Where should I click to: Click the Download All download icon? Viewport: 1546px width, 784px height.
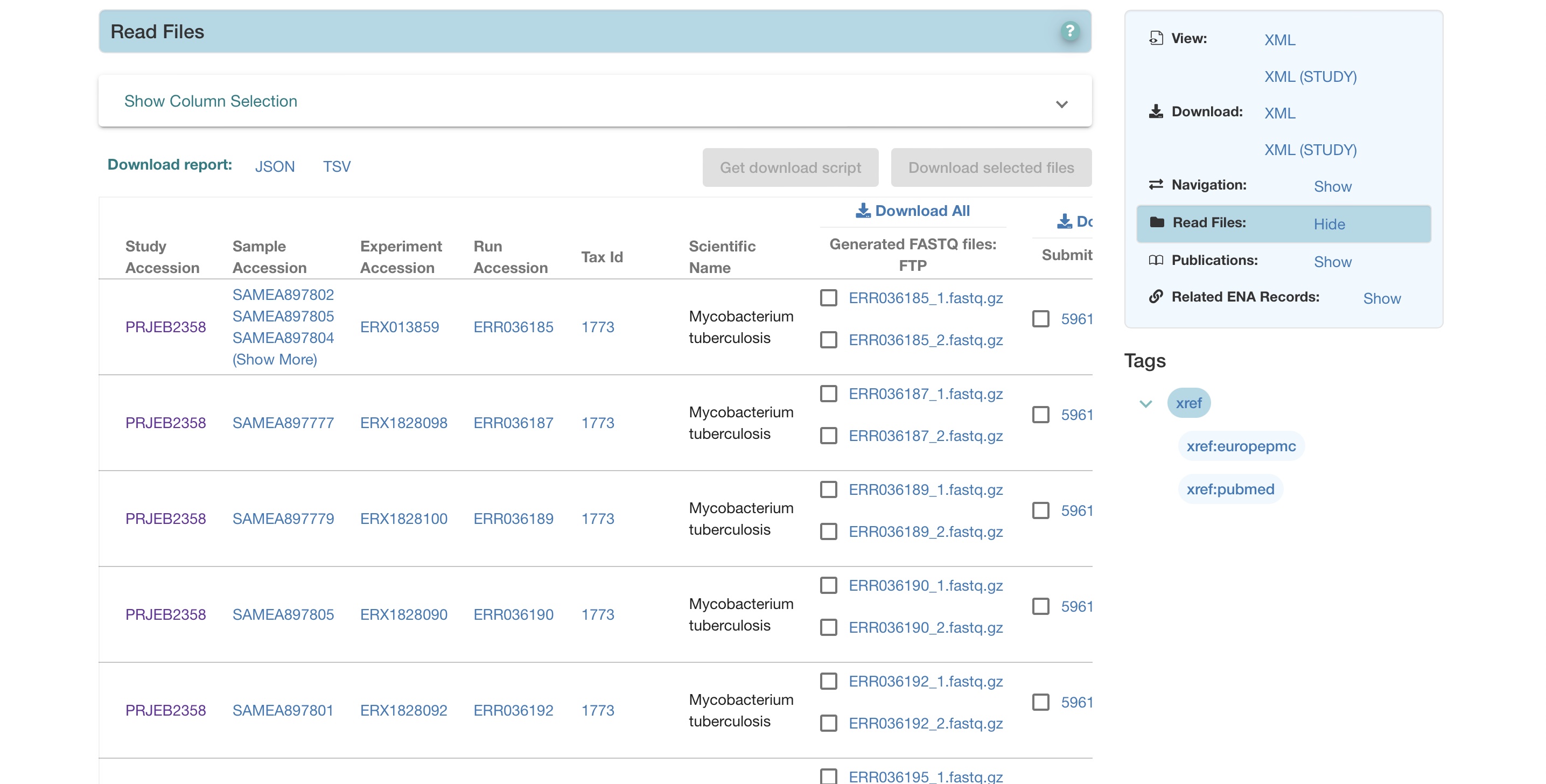click(863, 211)
